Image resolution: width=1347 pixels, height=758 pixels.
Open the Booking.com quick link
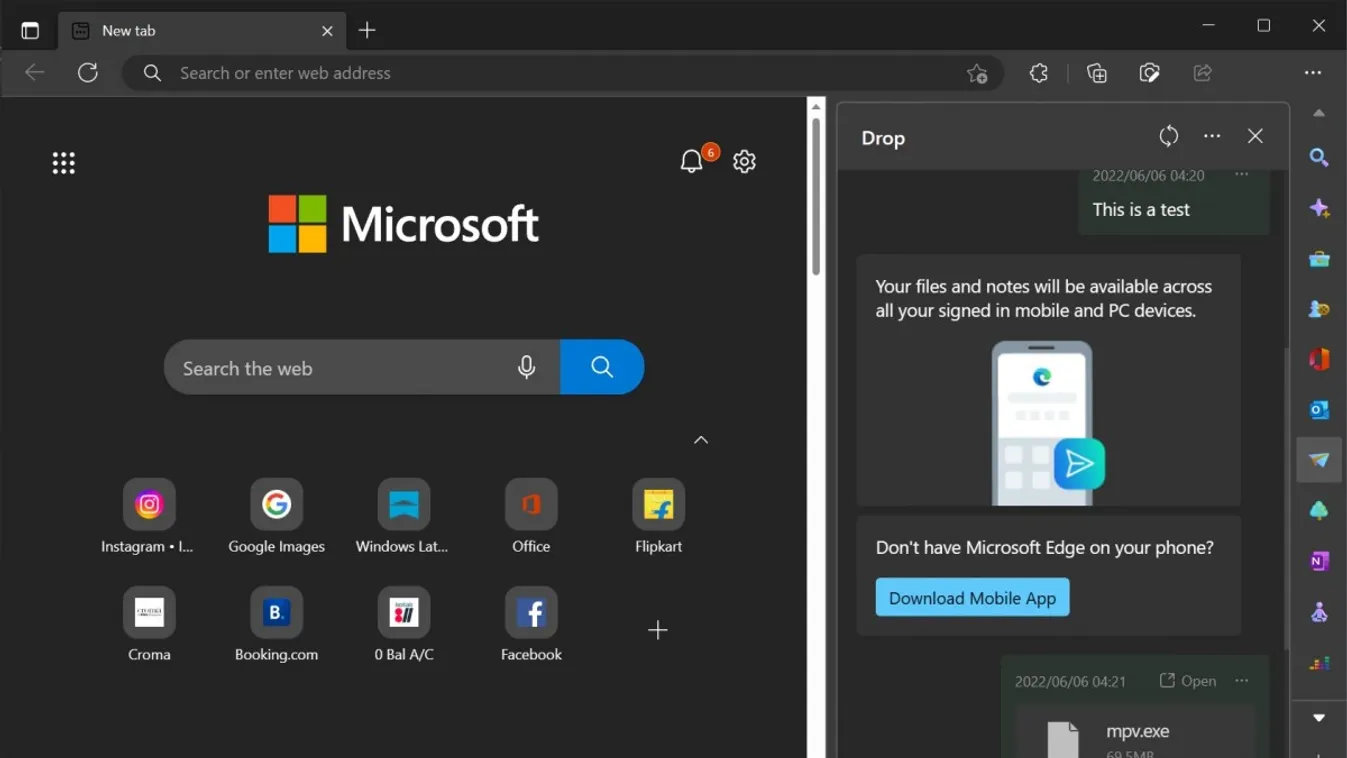pyautogui.click(x=276, y=625)
